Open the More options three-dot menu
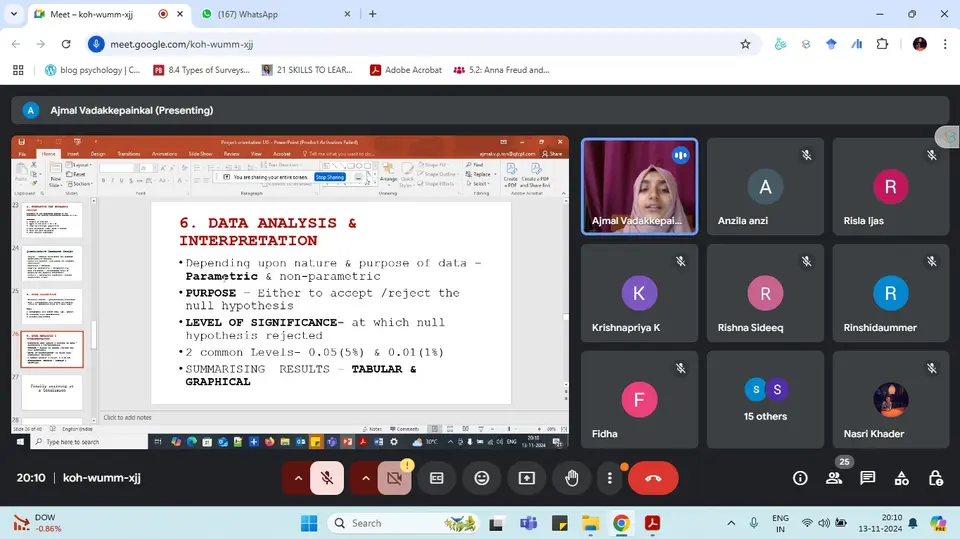 610,478
